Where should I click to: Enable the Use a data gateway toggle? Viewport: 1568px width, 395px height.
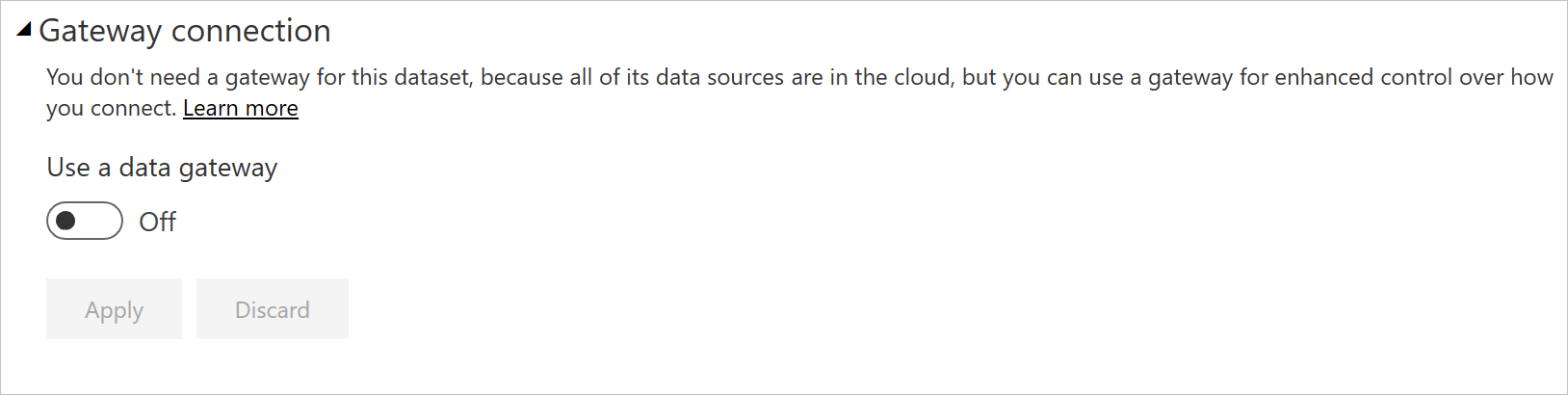85,221
